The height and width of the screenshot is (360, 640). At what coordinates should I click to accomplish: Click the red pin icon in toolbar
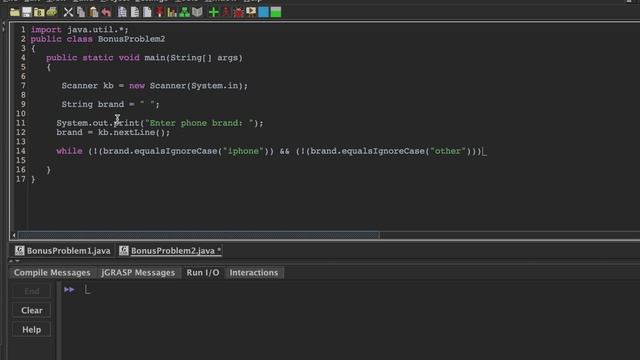pos(160,12)
